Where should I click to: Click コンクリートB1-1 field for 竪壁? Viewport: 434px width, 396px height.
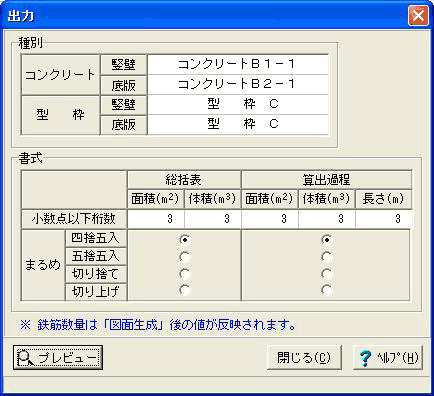tap(238, 65)
